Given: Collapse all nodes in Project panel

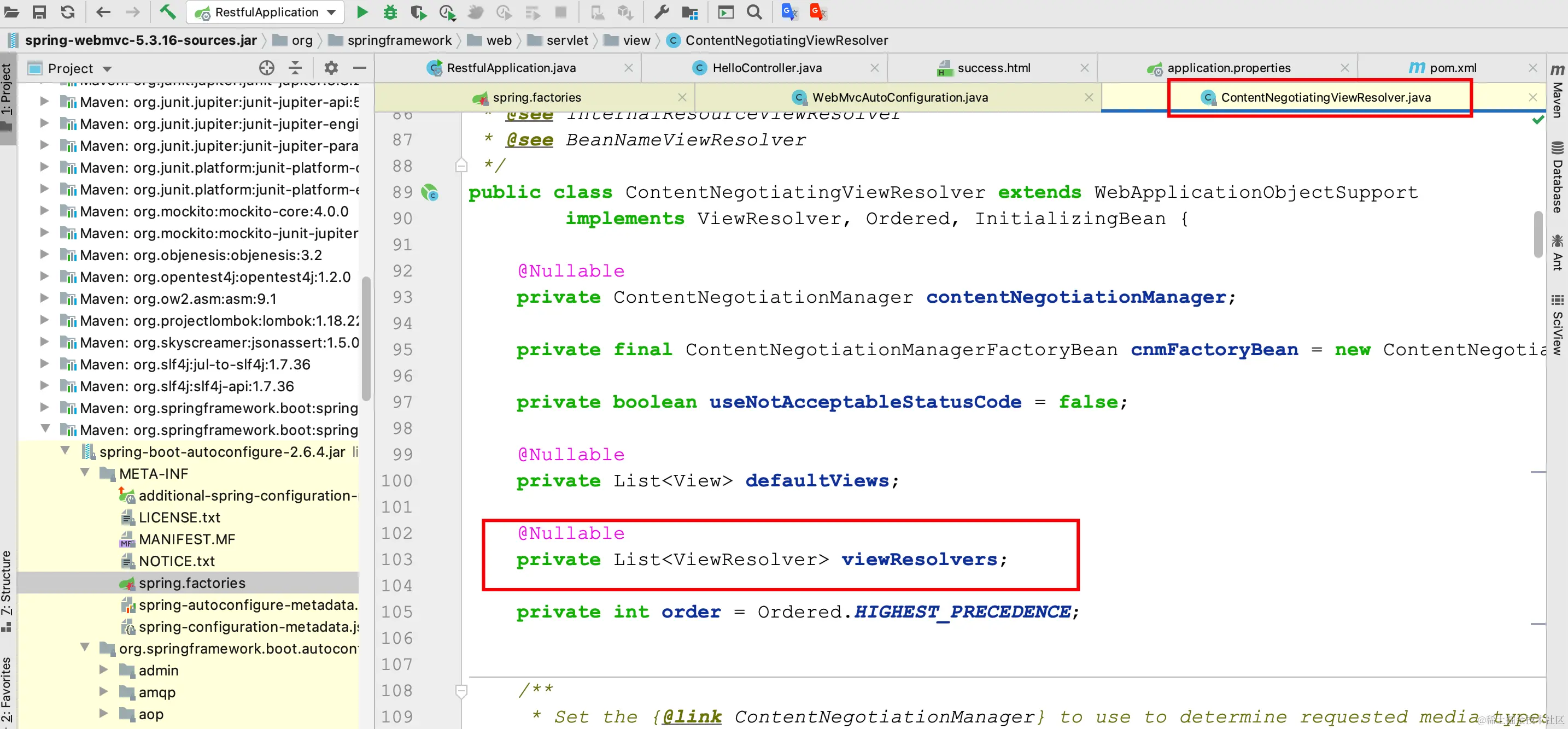Looking at the screenshot, I should click(295, 68).
